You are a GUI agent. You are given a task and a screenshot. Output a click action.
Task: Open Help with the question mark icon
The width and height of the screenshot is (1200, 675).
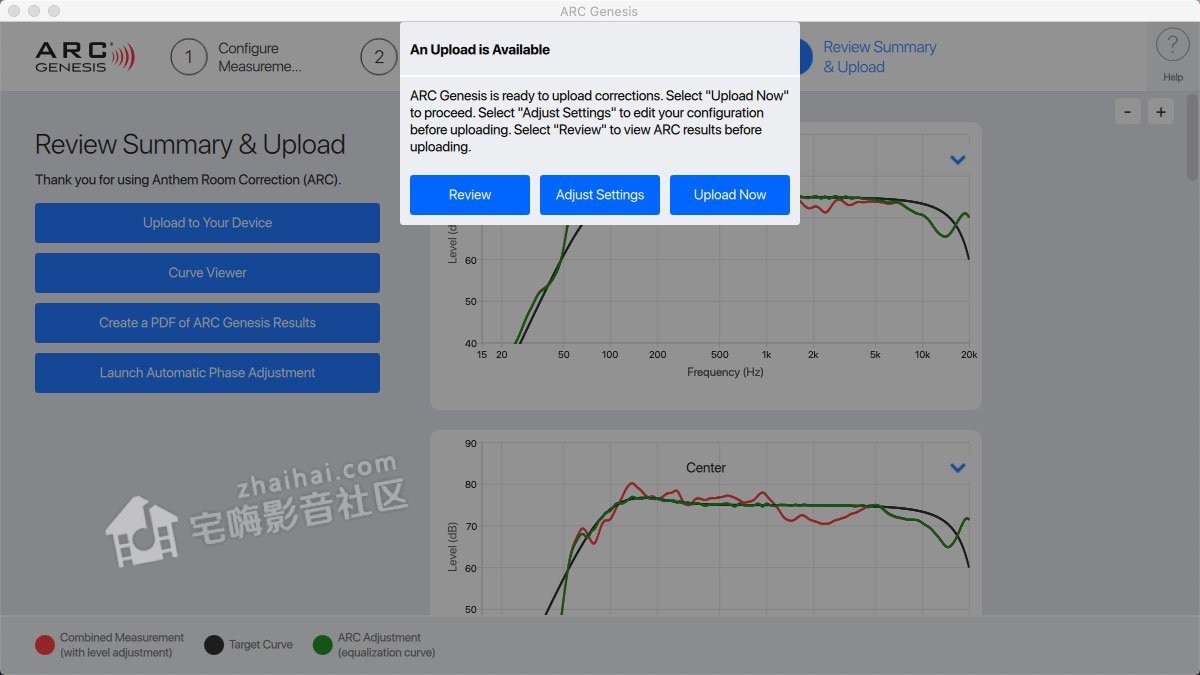point(1172,45)
